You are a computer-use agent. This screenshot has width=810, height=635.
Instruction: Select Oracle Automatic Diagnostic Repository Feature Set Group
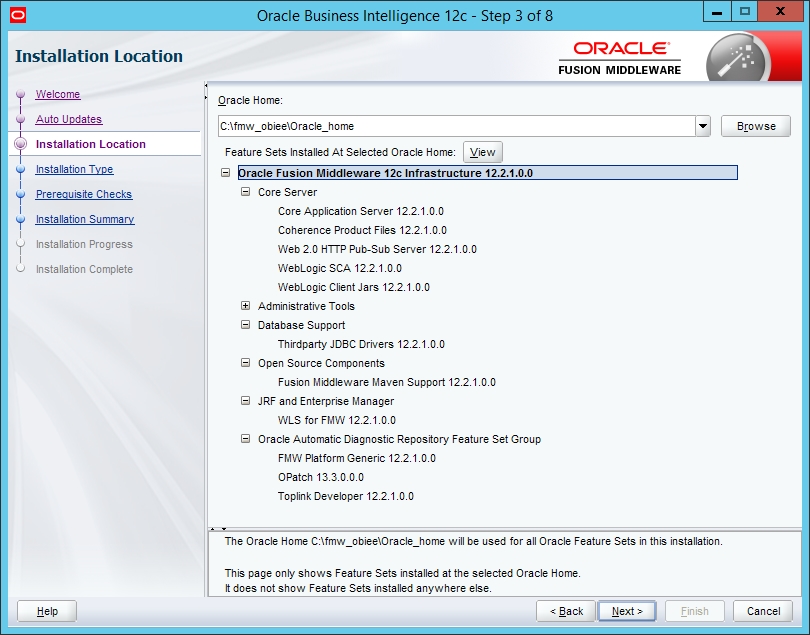tap(399, 439)
